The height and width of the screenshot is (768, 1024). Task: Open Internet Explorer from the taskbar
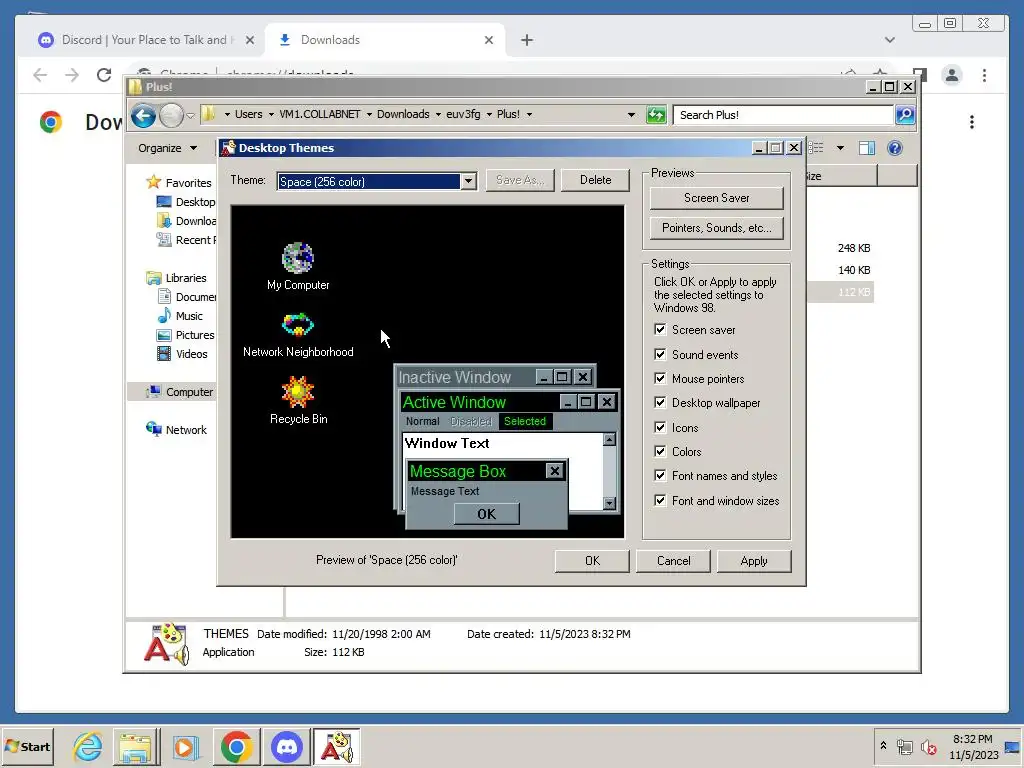point(88,746)
